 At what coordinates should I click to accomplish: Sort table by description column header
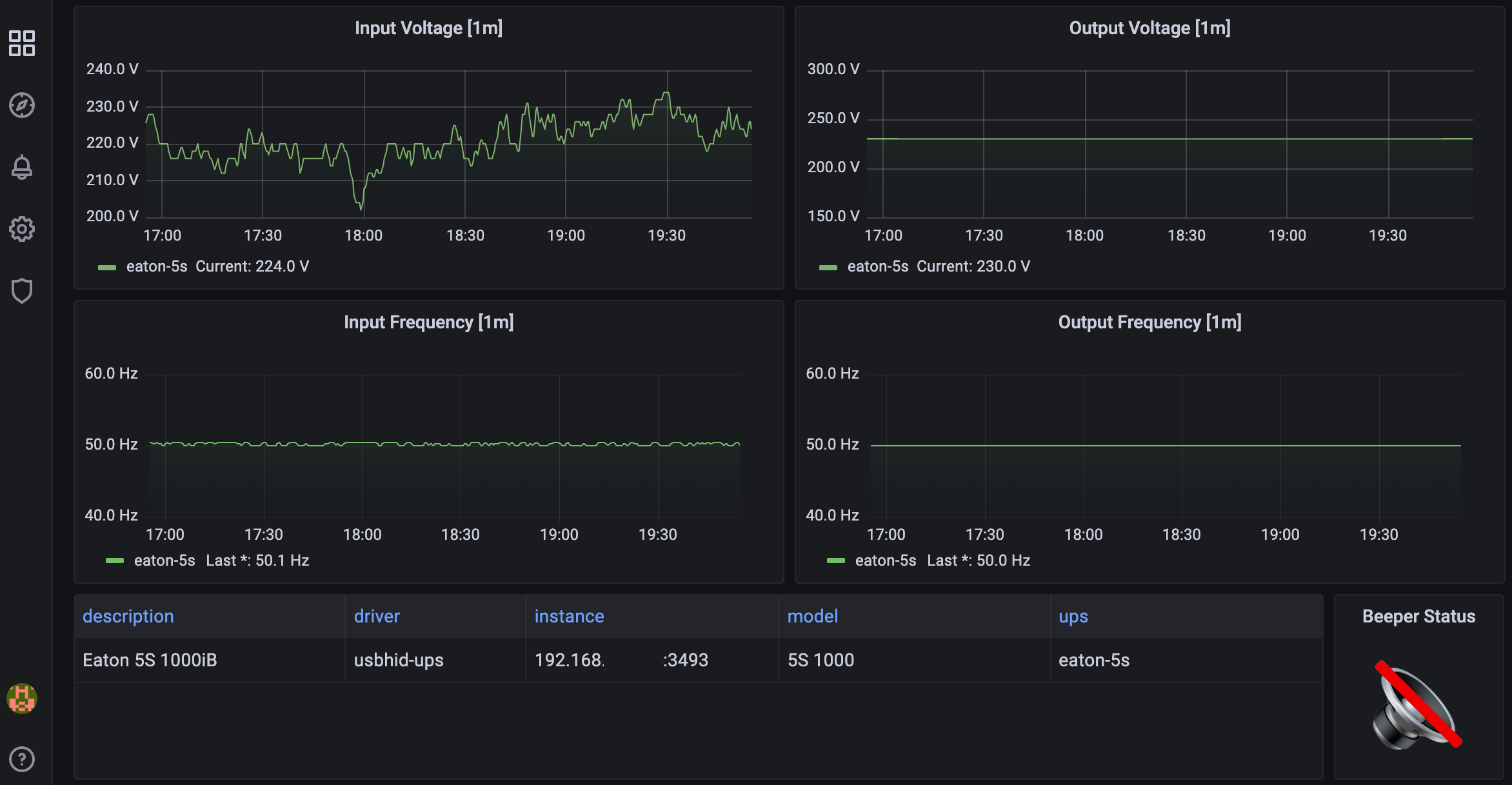[128, 617]
